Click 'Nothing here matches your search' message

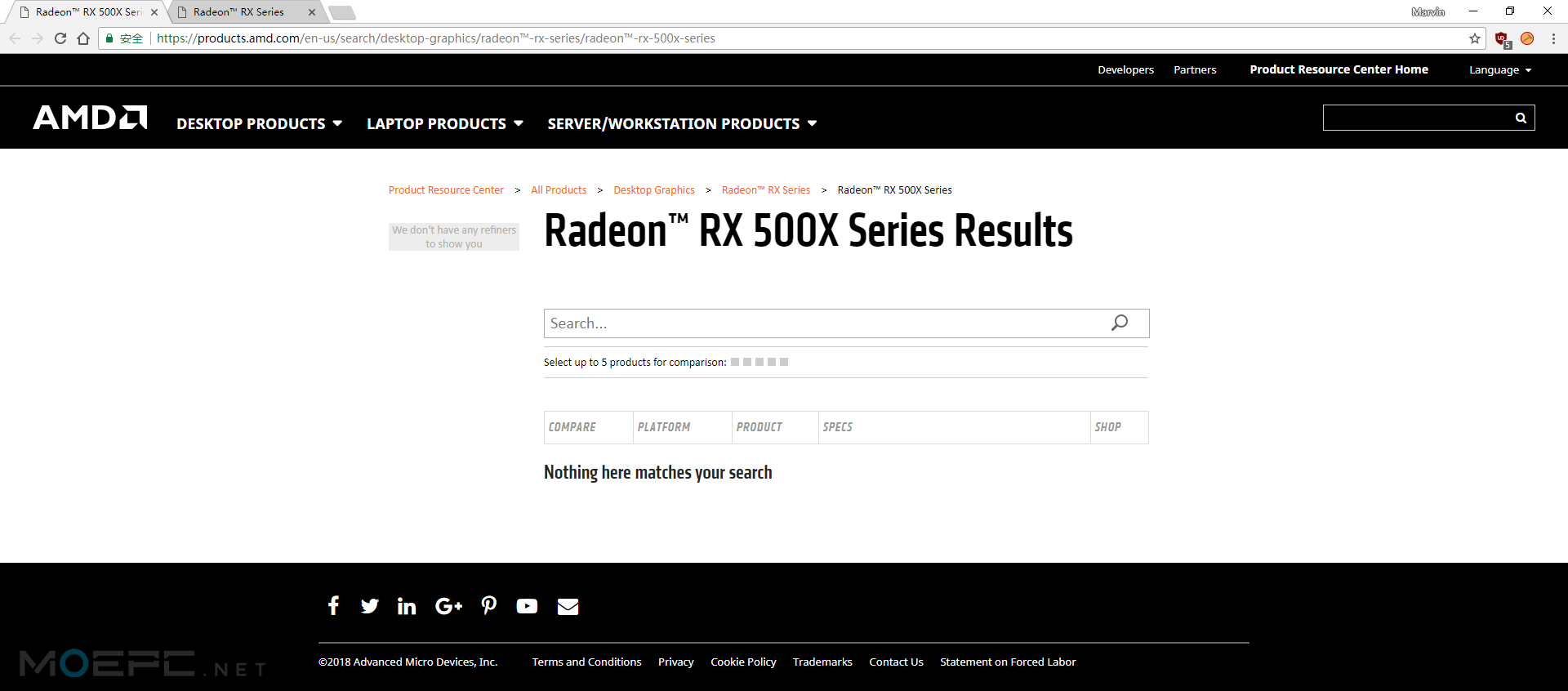[658, 473]
